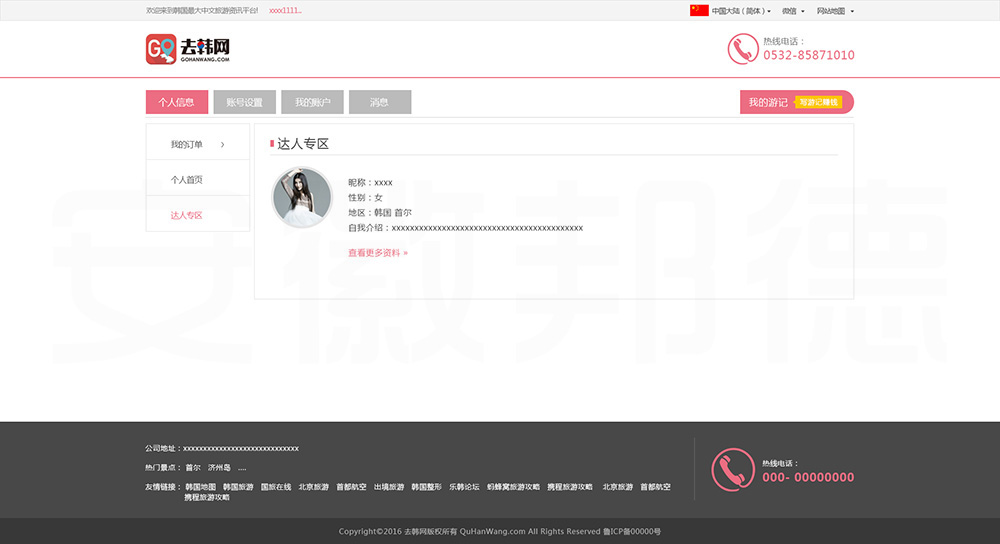Open the 消息 tab

click(x=380, y=102)
